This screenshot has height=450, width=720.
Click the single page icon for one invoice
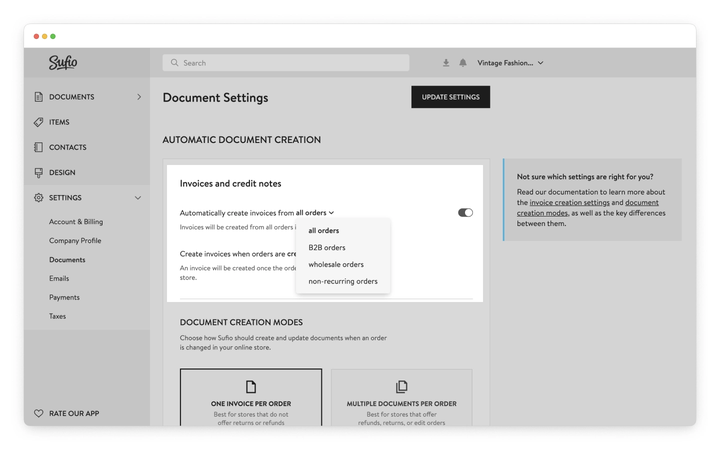[x=251, y=387]
